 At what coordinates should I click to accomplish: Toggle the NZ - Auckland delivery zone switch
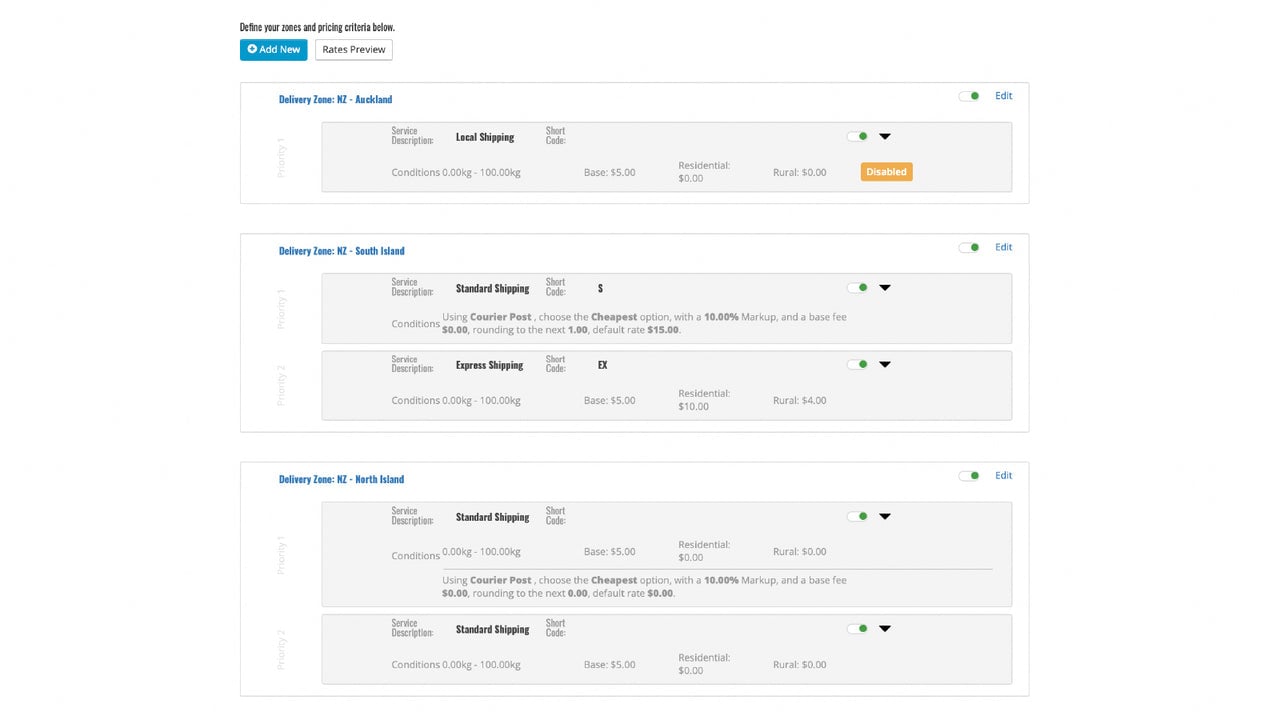(x=969, y=96)
